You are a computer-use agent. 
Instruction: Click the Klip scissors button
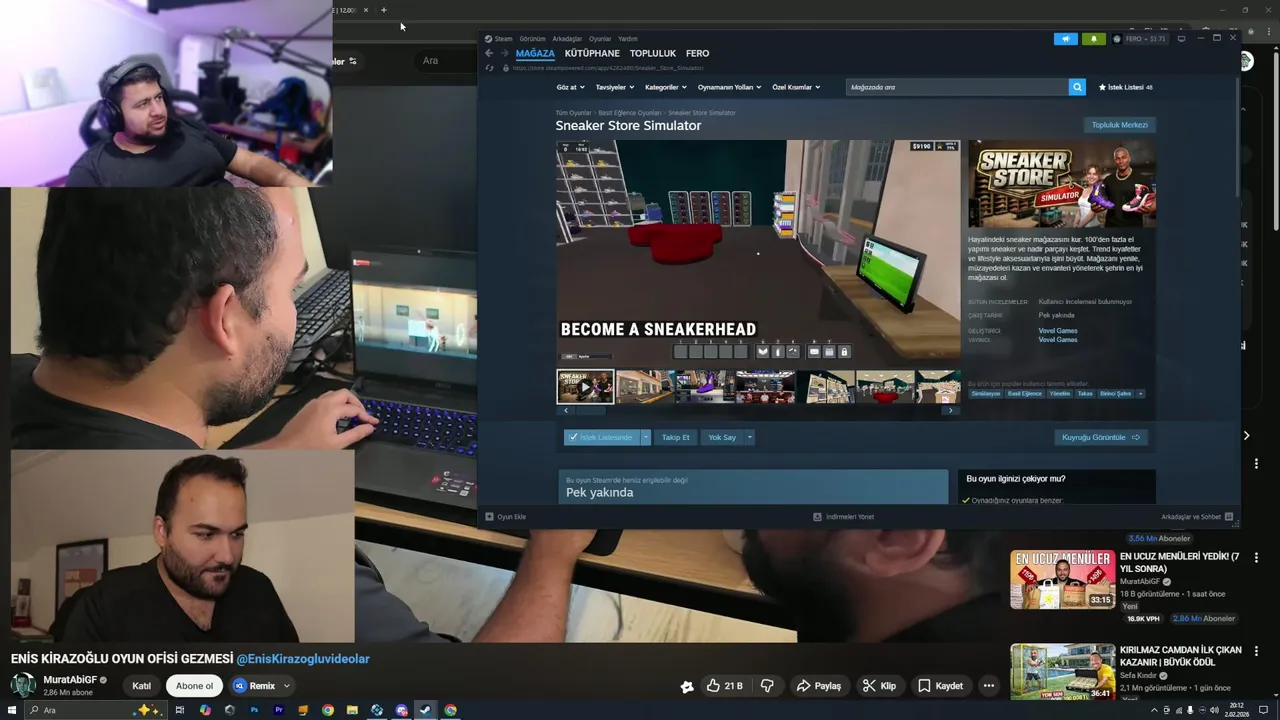point(880,686)
